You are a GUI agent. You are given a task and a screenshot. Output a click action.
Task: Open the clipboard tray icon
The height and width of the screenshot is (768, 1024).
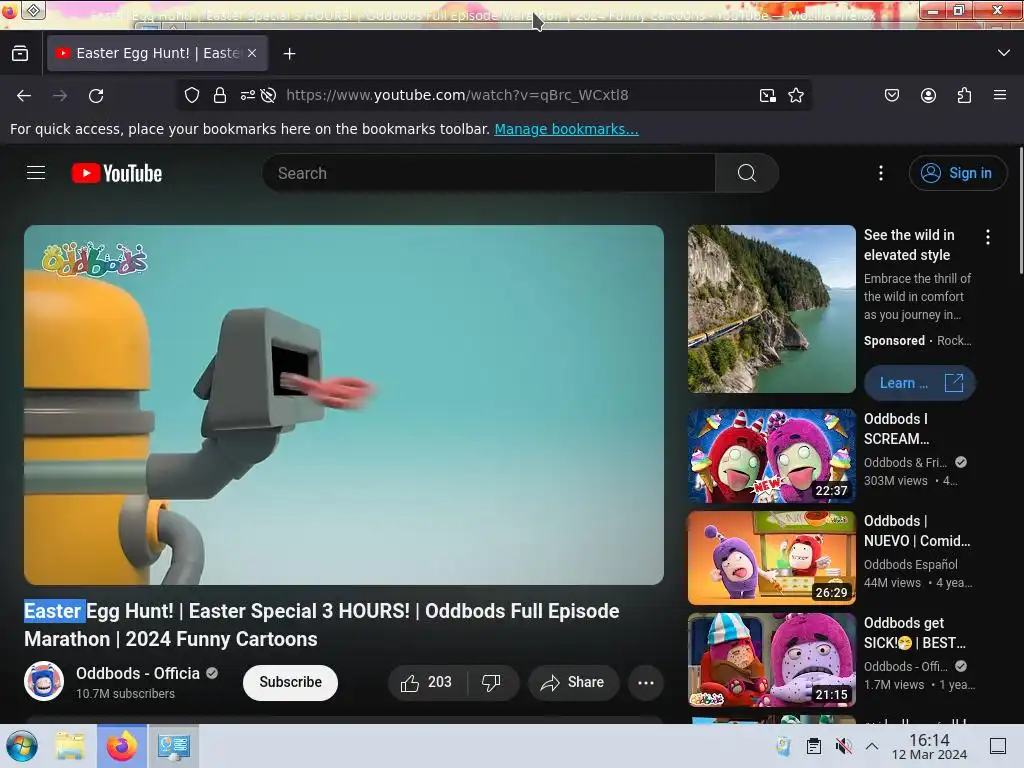click(x=814, y=746)
